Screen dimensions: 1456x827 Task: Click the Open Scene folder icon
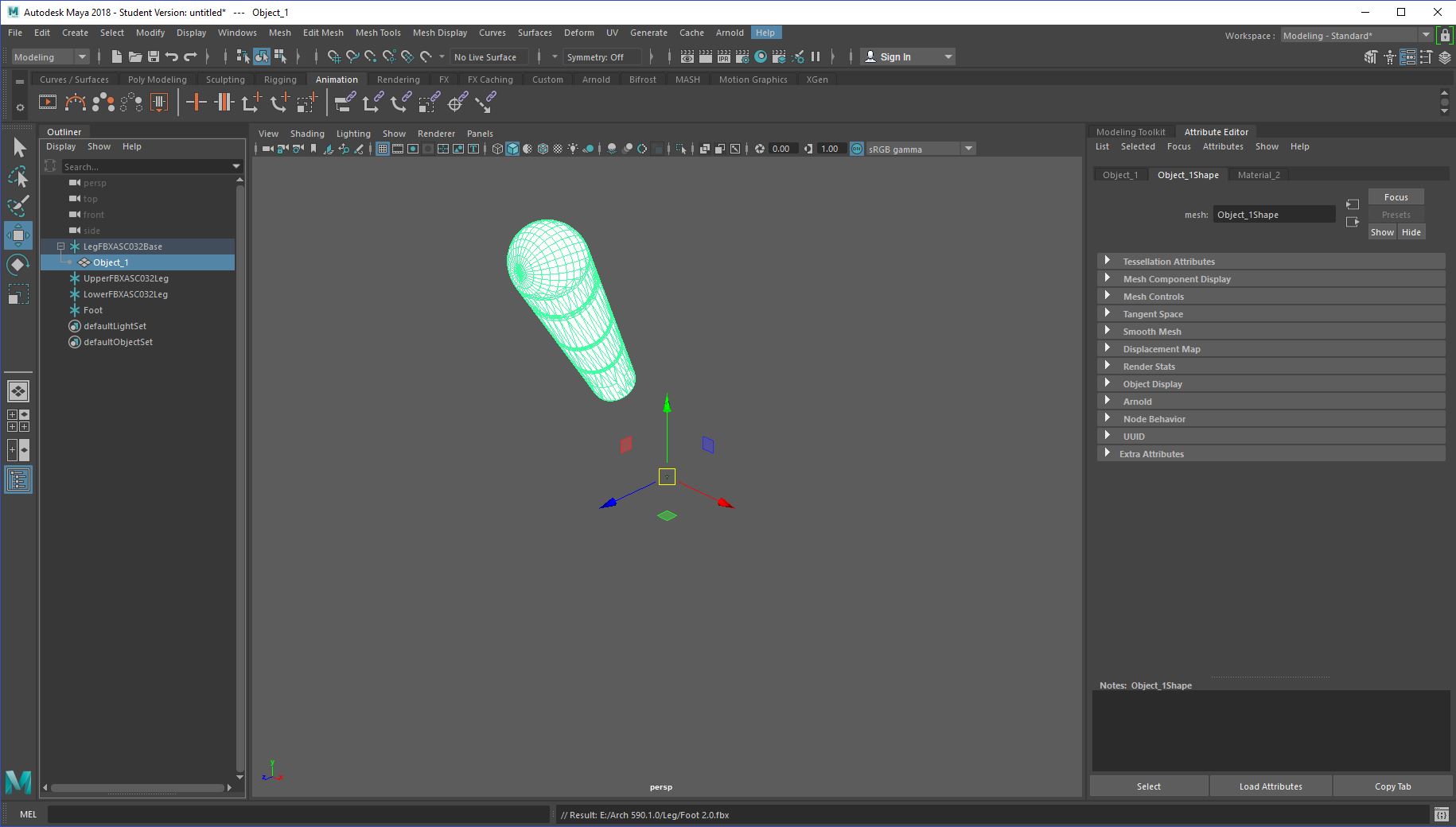(135, 56)
